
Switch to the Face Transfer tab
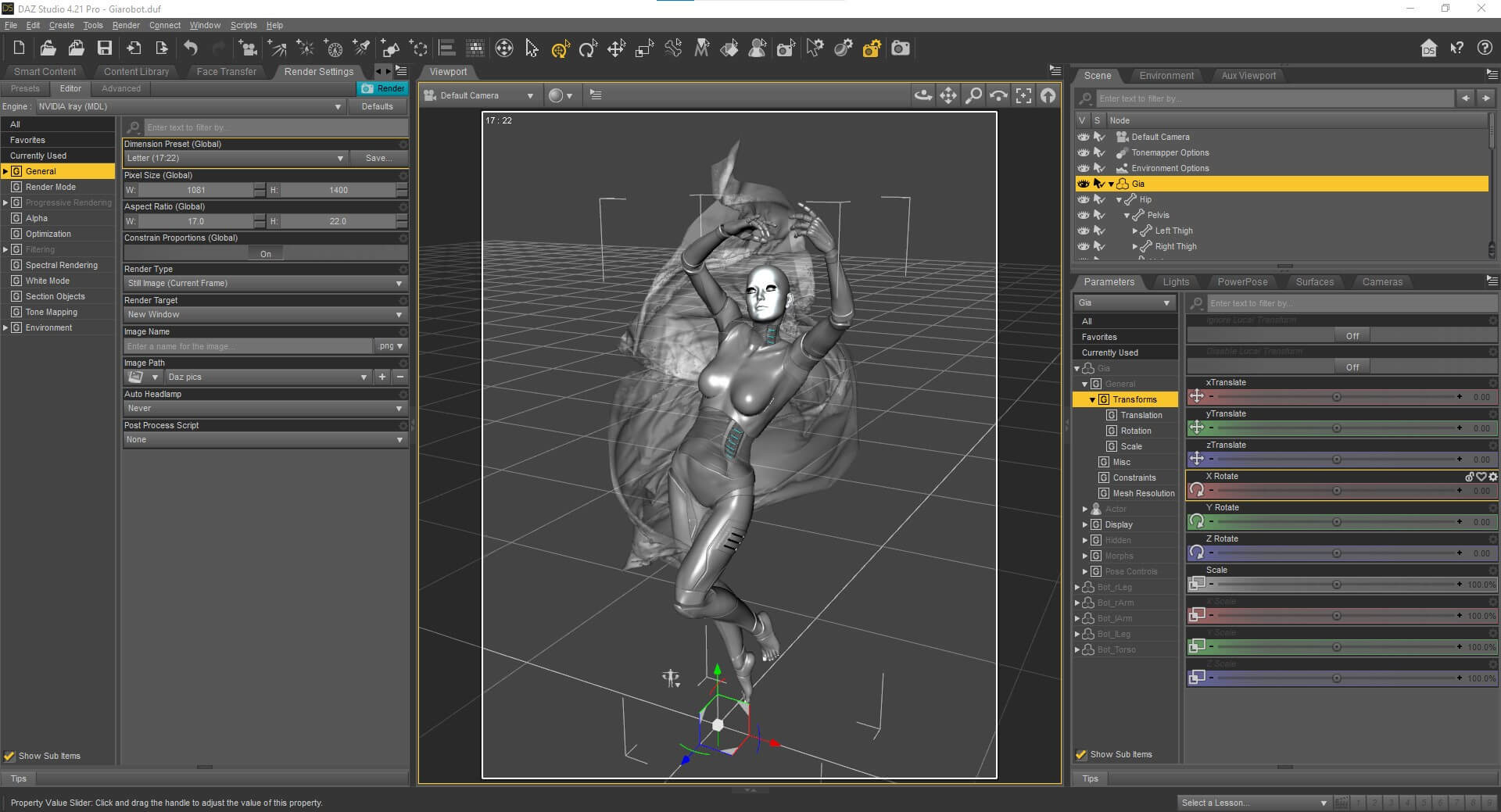click(x=226, y=71)
